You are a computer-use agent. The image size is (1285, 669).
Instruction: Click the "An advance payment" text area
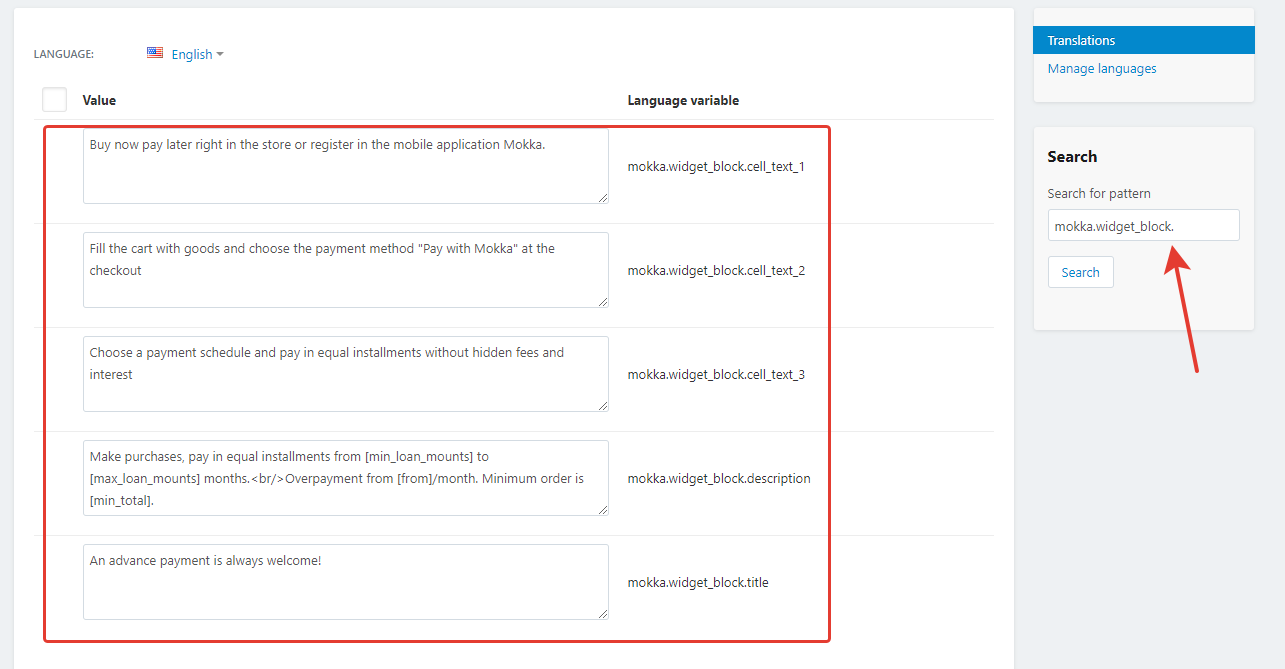pyautogui.click(x=345, y=582)
